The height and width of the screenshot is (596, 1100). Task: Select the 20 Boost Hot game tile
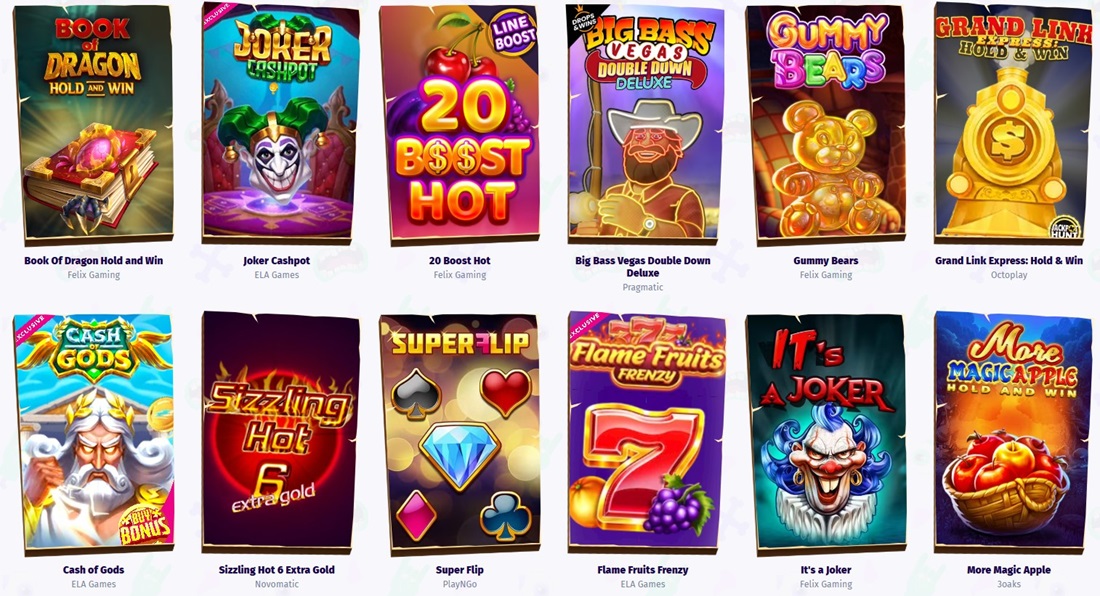pyautogui.click(x=460, y=124)
